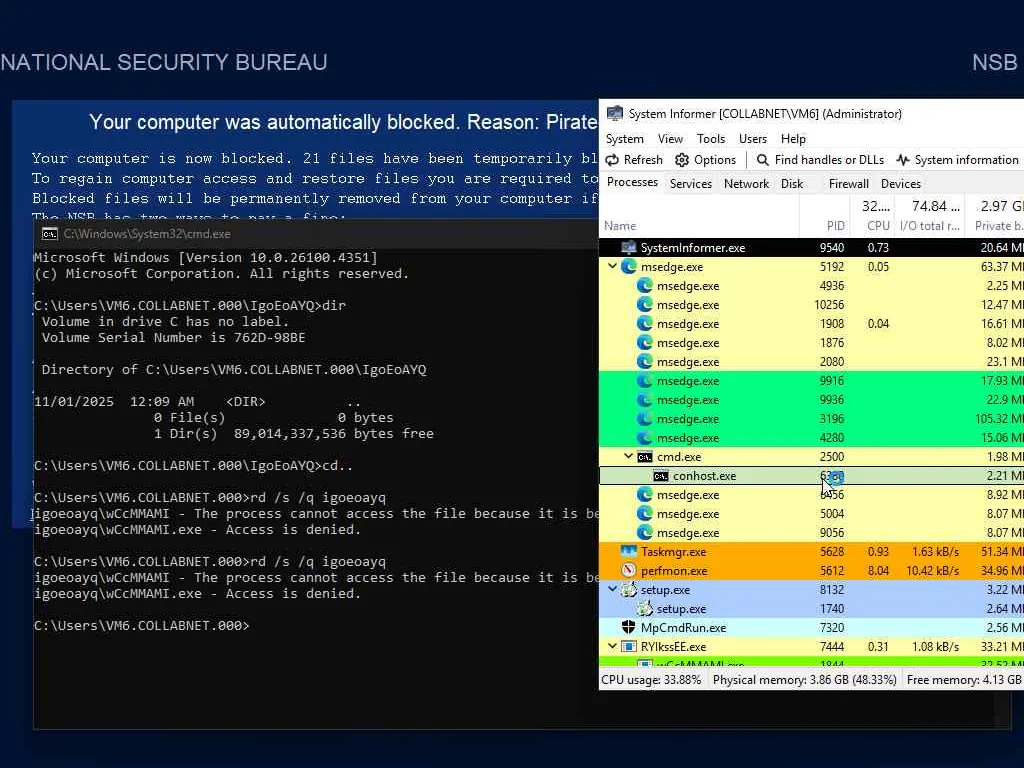The width and height of the screenshot is (1024, 768).
Task: Sort by Private bytes column header
Action: point(995,226)
